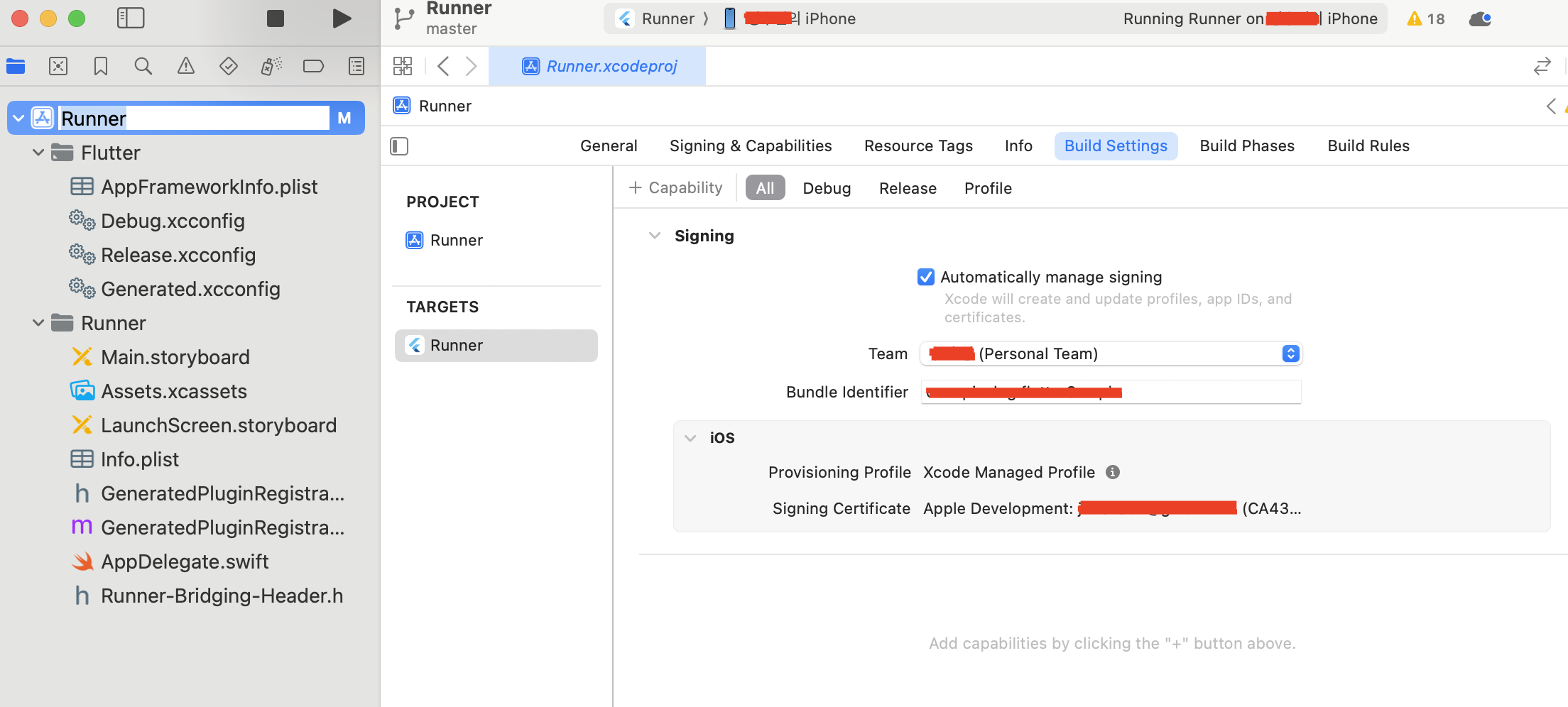Click the 18 warnings indicator
Viewport: 1568px width, 707px height.
pos(1425,19)
